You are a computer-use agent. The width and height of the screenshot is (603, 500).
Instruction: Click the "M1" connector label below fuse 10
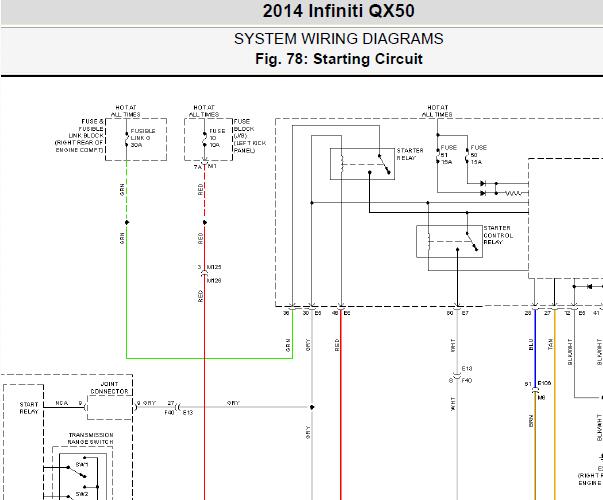[x=212, y=167]
